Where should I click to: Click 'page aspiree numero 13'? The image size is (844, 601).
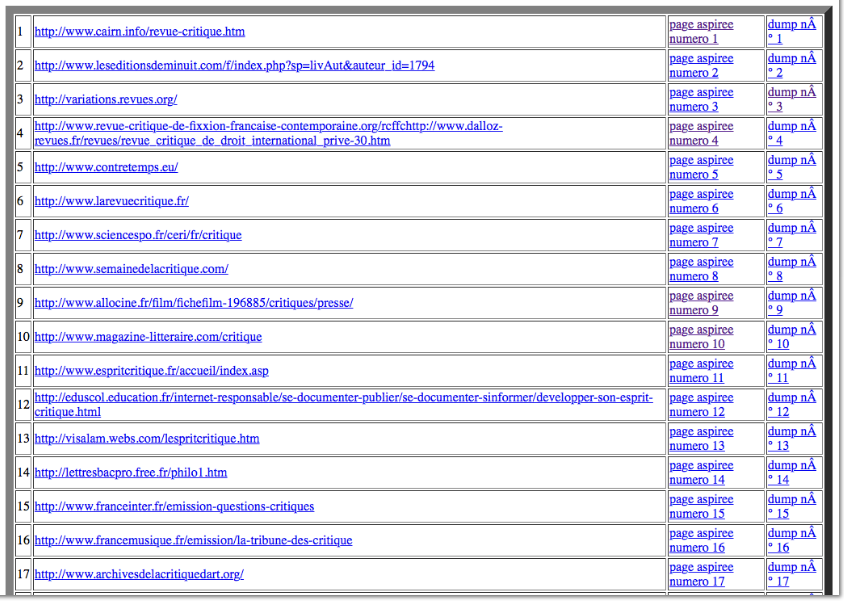(x=701, y=439)
